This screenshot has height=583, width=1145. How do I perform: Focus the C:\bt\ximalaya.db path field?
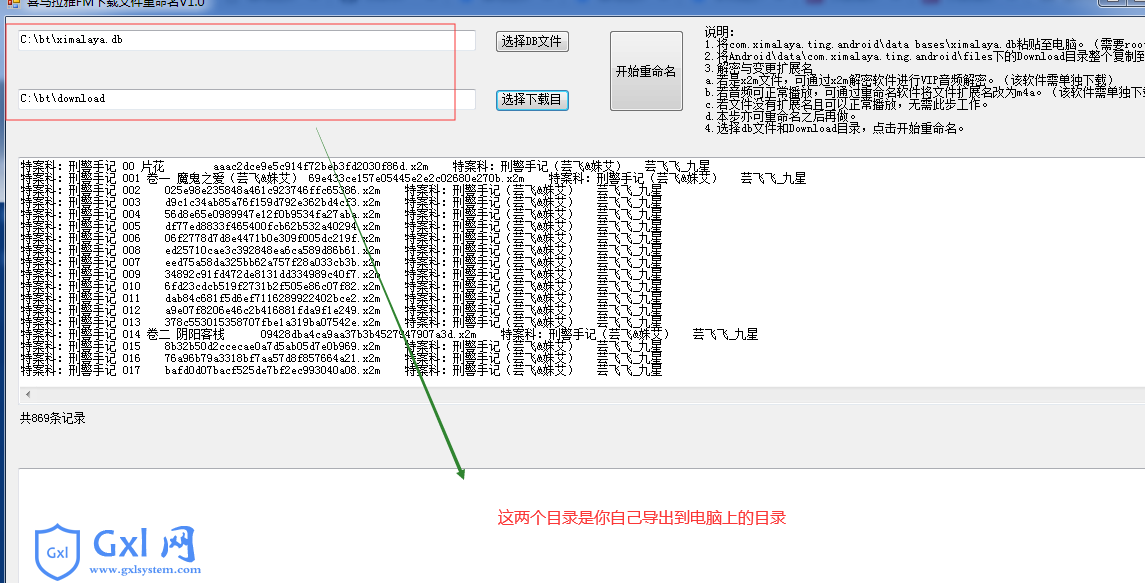pyautogui.click(x=247, y=40)
